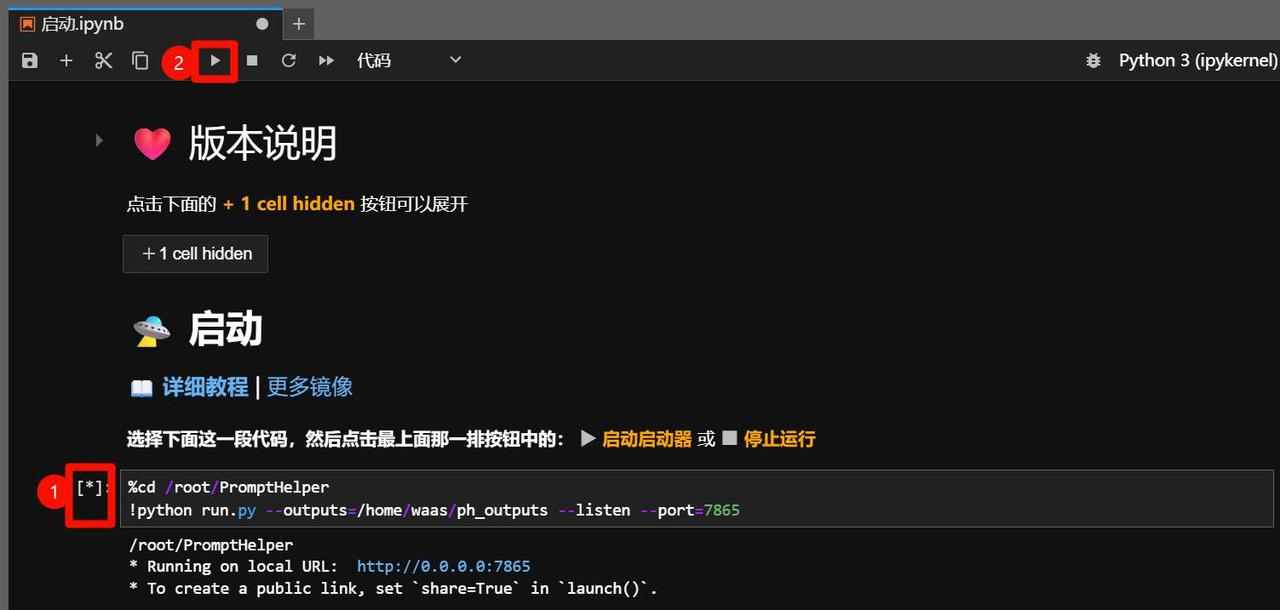Insert a new cell with the plus icon
Viewport: 1280px width, 610px height.
click(66, 61)
